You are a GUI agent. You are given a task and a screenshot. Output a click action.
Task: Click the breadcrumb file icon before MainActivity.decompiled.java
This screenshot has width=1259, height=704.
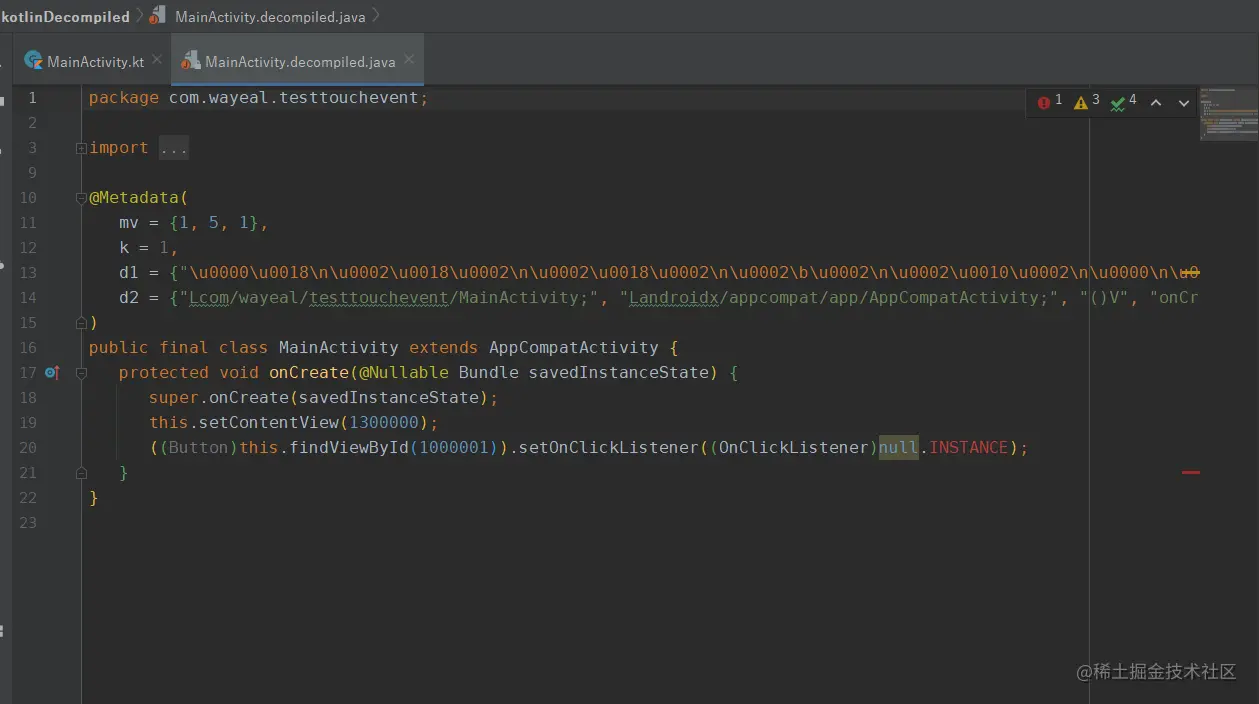tap(157, 16)
